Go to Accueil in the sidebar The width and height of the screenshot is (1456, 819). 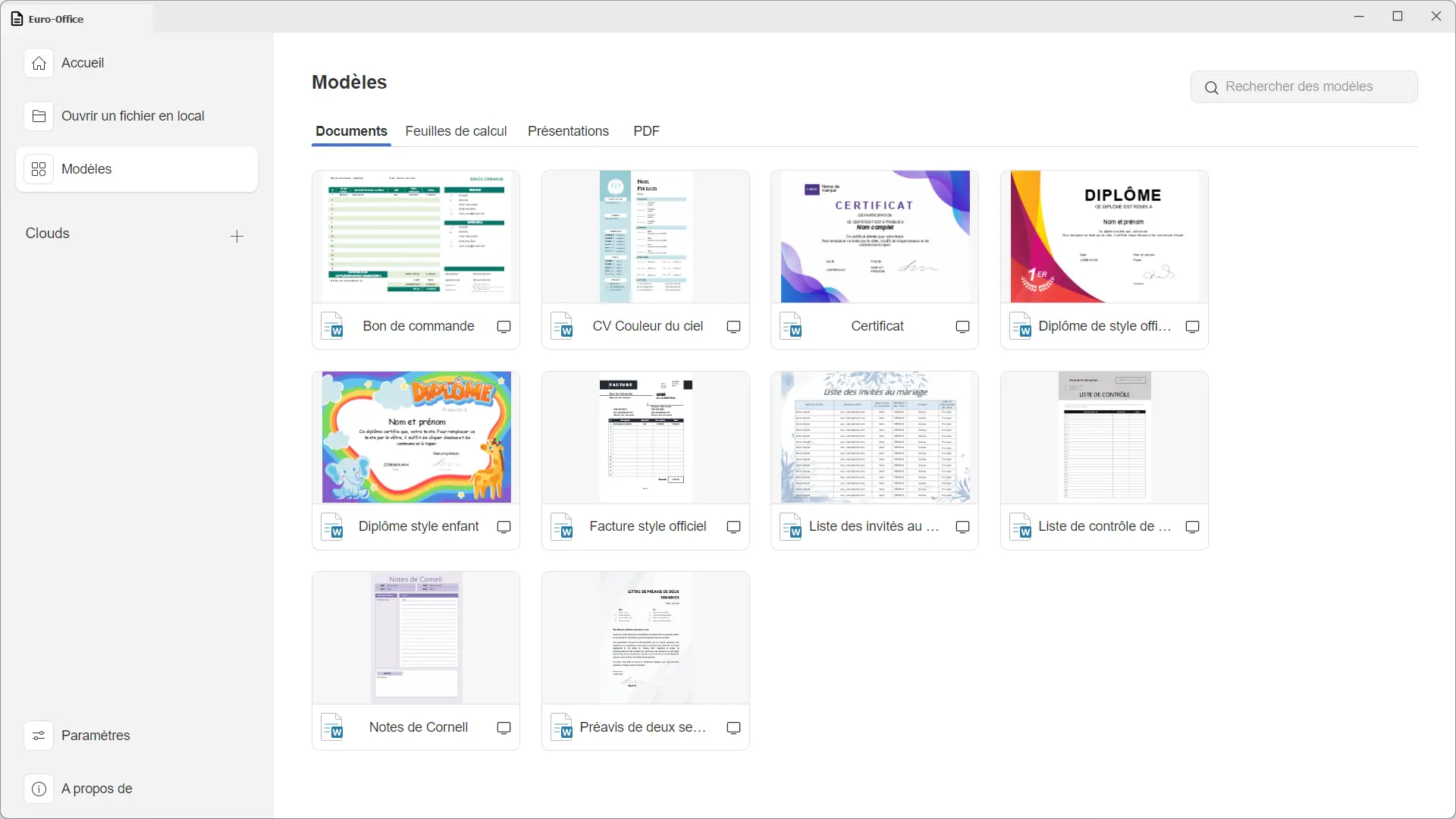click(136, 63)
